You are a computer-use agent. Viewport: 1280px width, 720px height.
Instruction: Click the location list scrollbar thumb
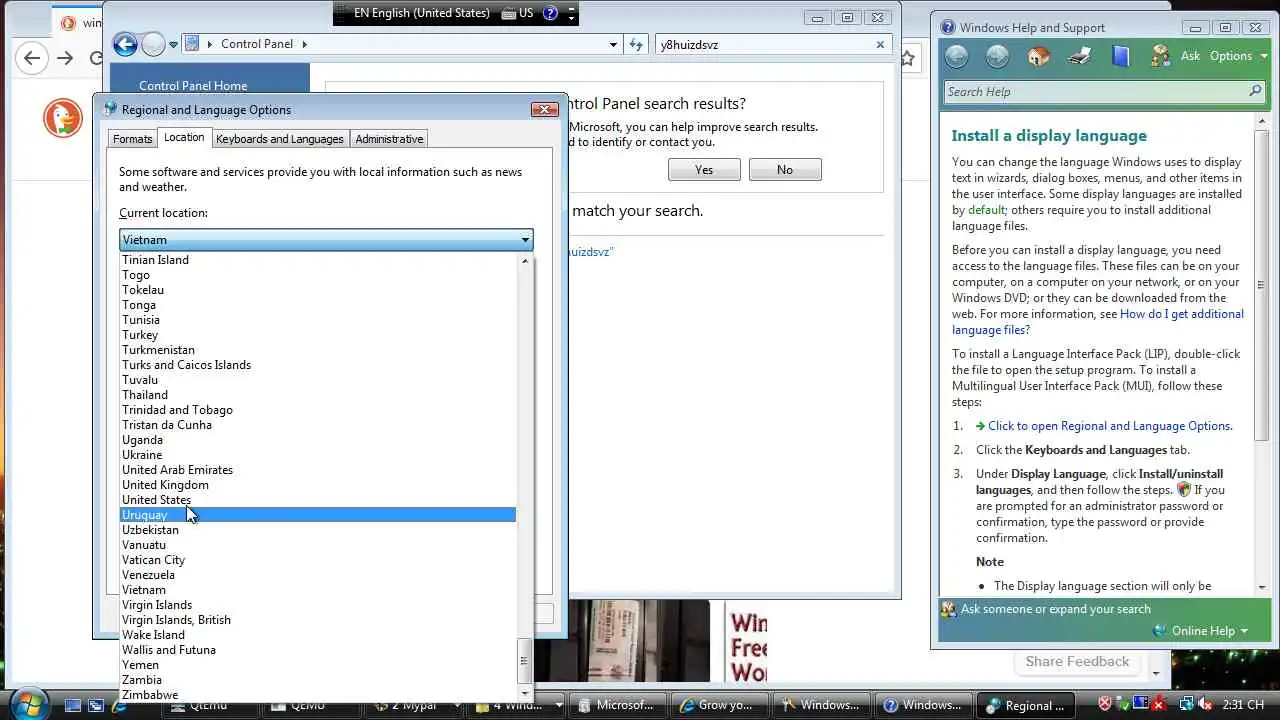tap(525, 660)
